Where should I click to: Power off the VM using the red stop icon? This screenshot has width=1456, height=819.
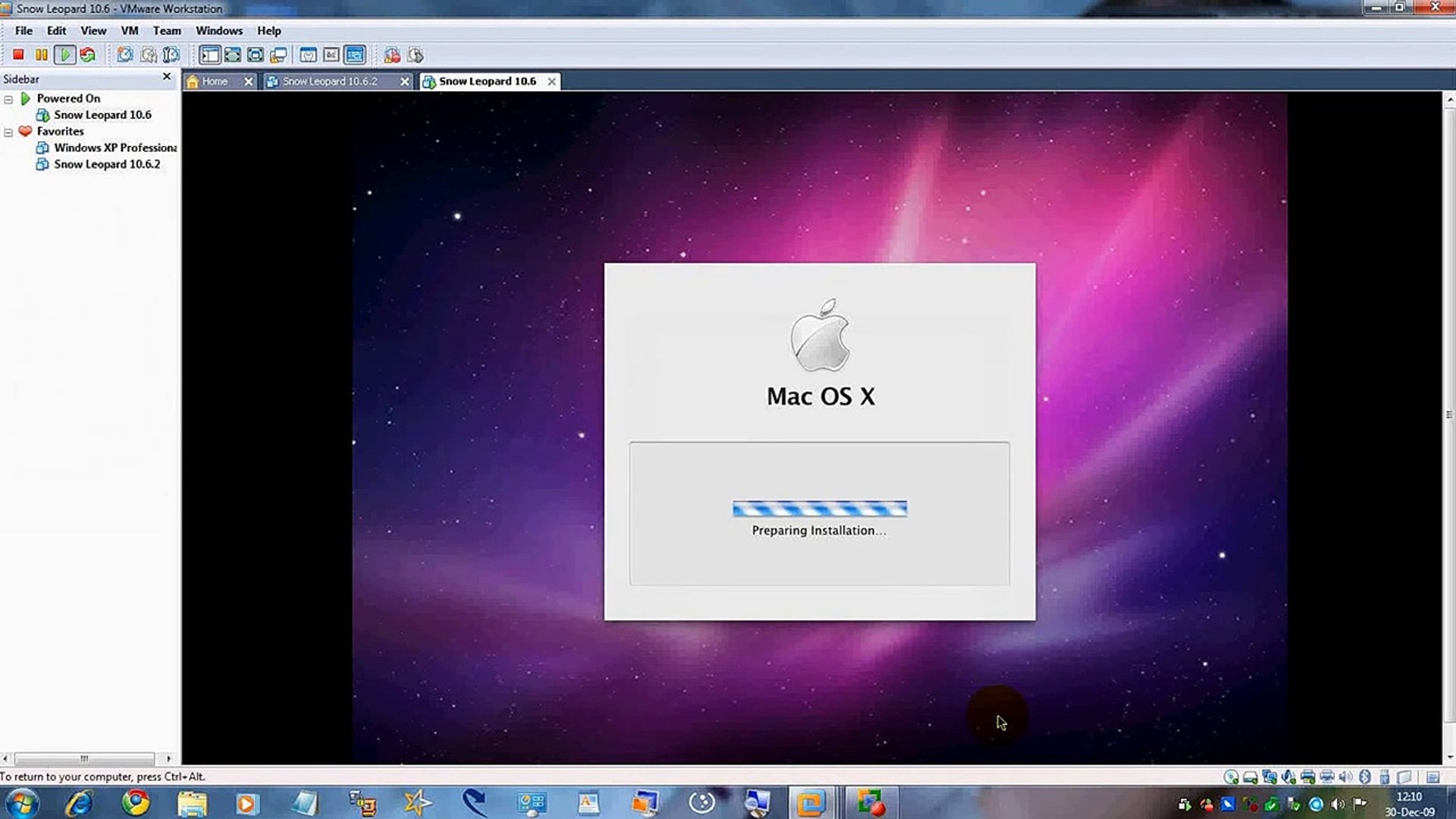click(x=18, y=55)
